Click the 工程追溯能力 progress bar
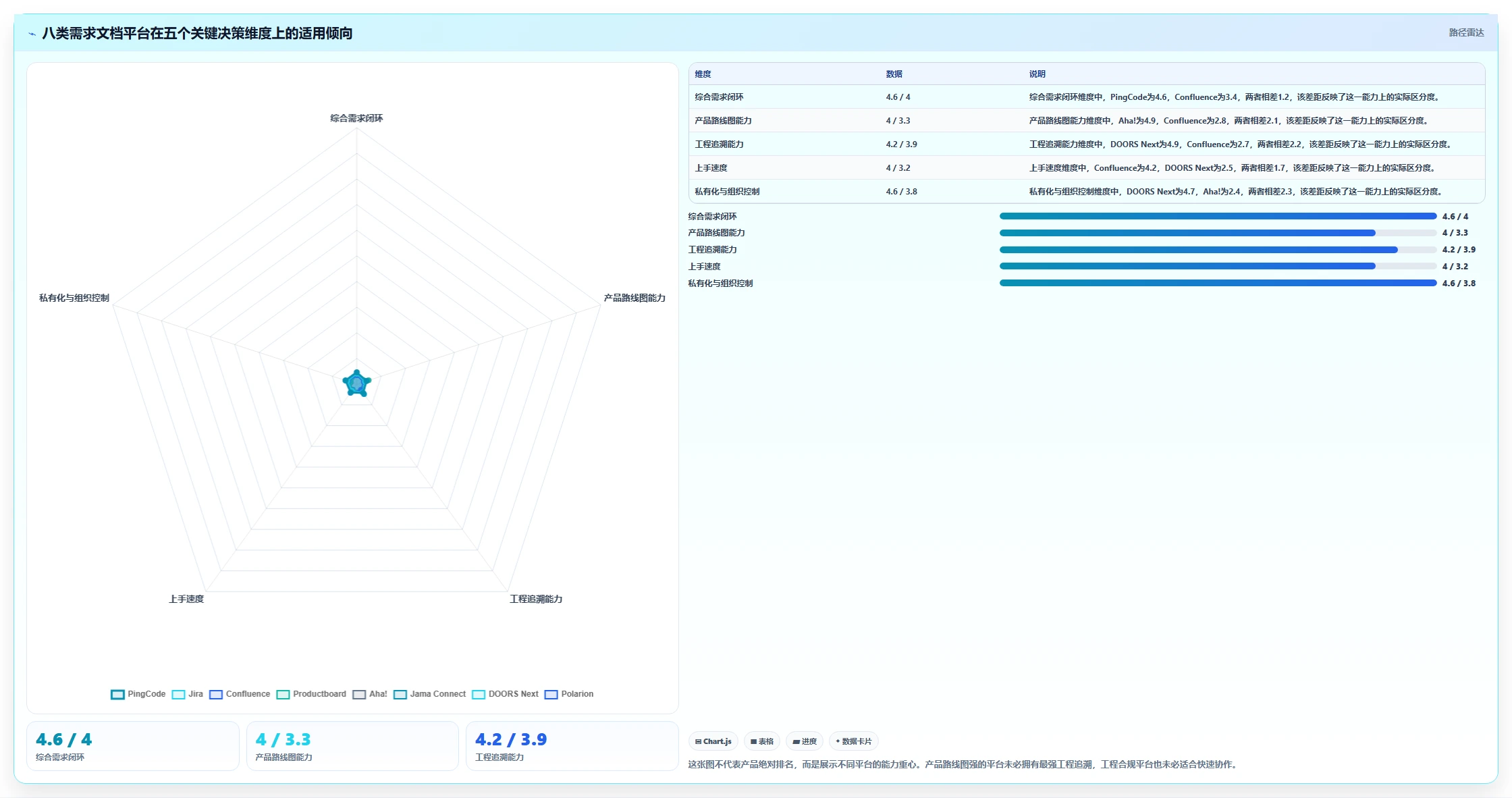Image resolution: width=1512 pixels, height=798 pixels. point(1218,250)
